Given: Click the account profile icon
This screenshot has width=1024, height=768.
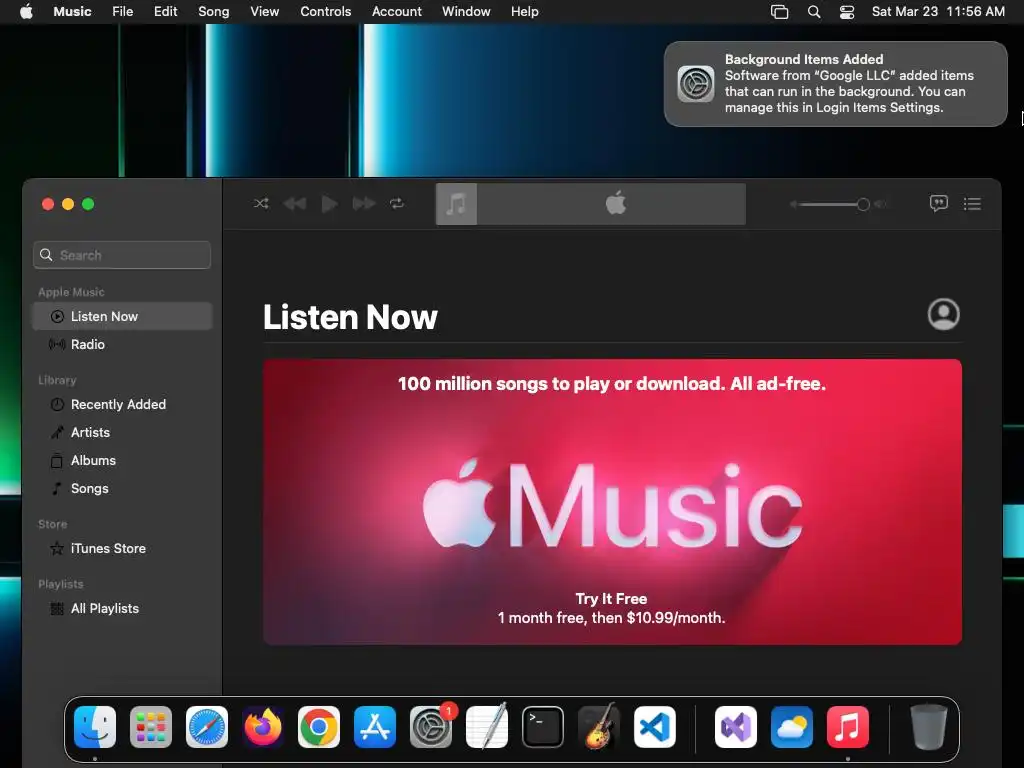Looking at the screenshot, I should click(944, 314).
